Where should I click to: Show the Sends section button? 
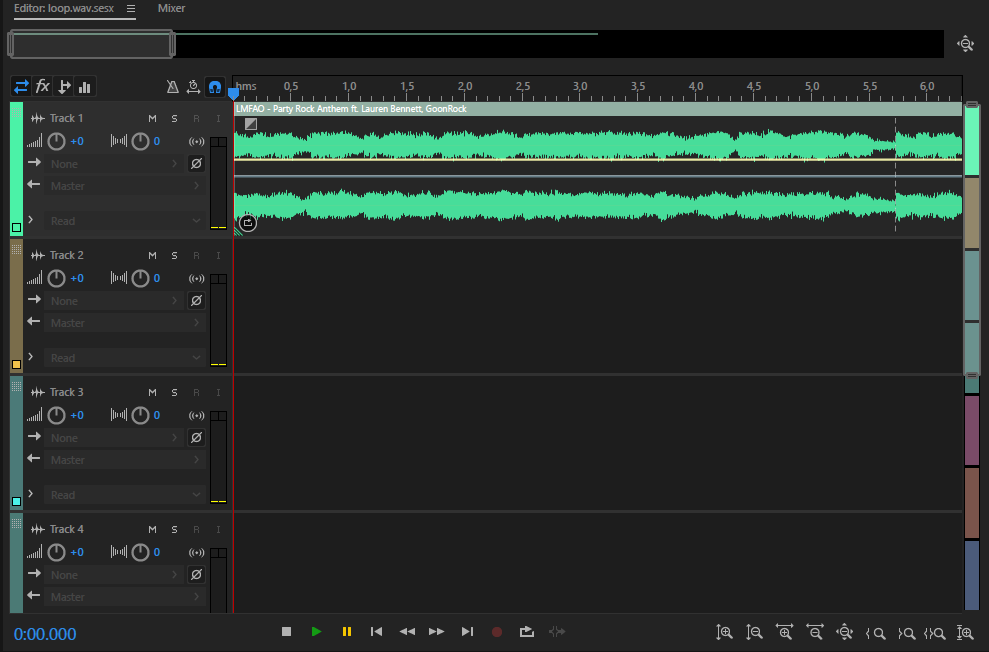coord(64,87)
